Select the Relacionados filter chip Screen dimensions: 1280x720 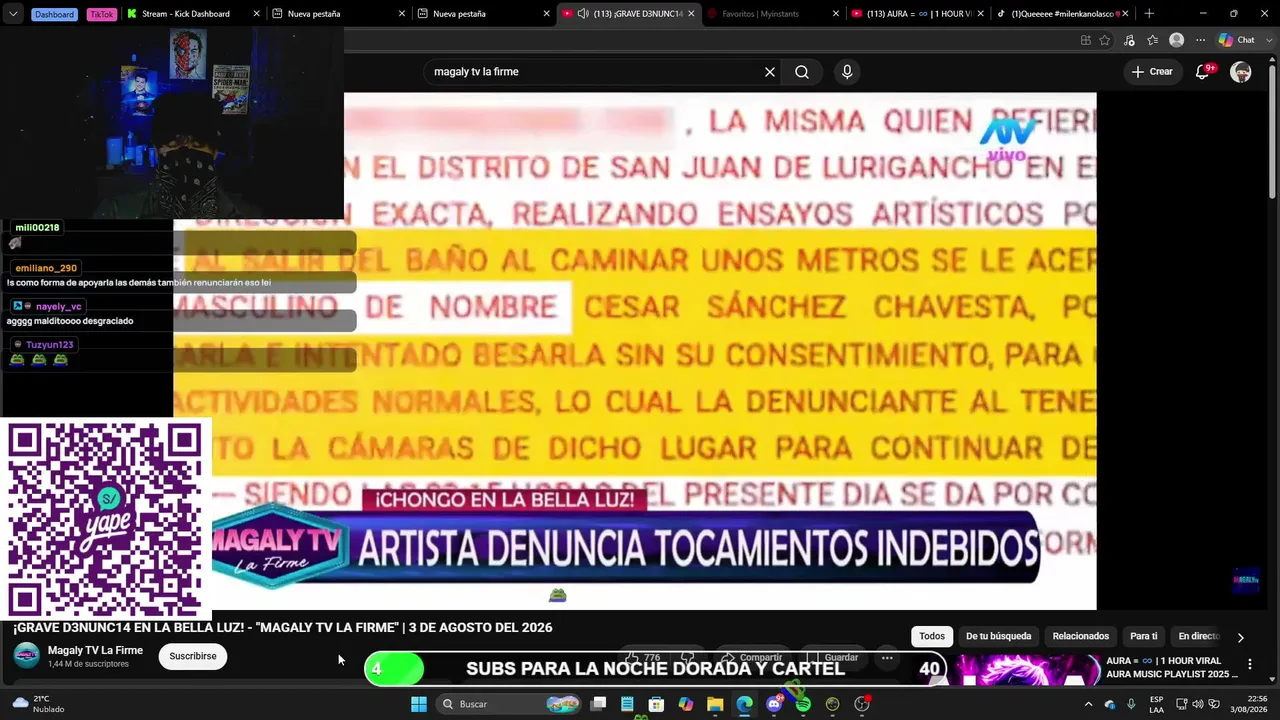click(1081, 636)
